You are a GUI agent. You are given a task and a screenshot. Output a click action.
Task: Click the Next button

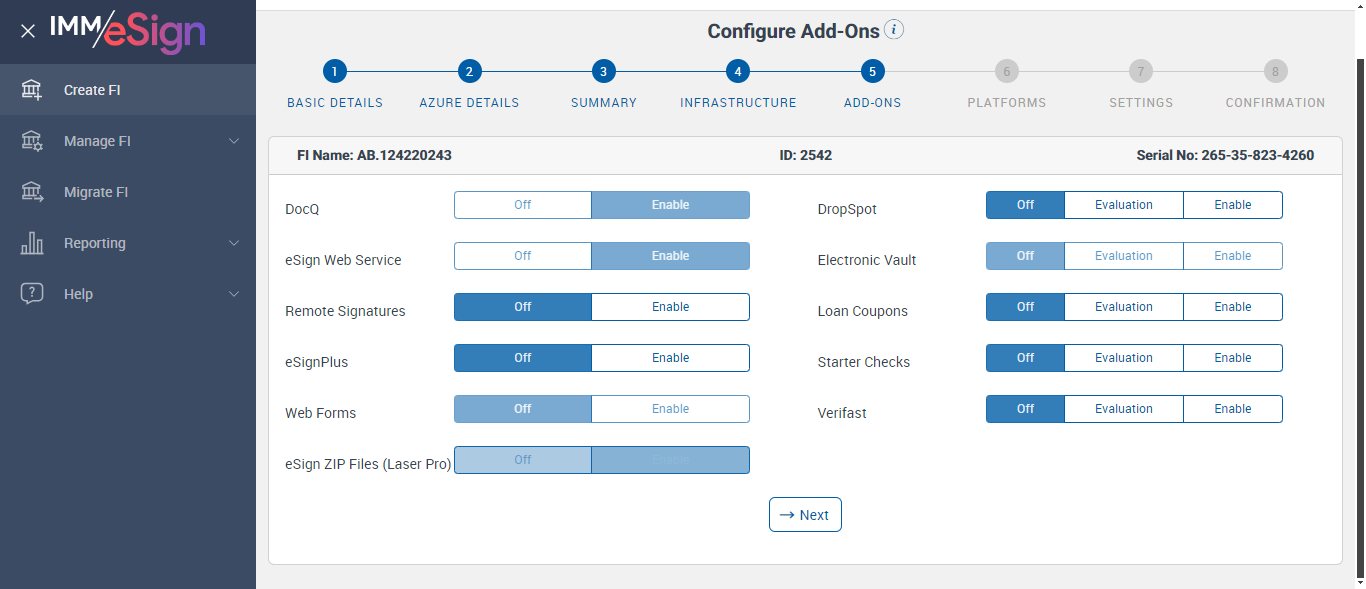tap(805, 515)
